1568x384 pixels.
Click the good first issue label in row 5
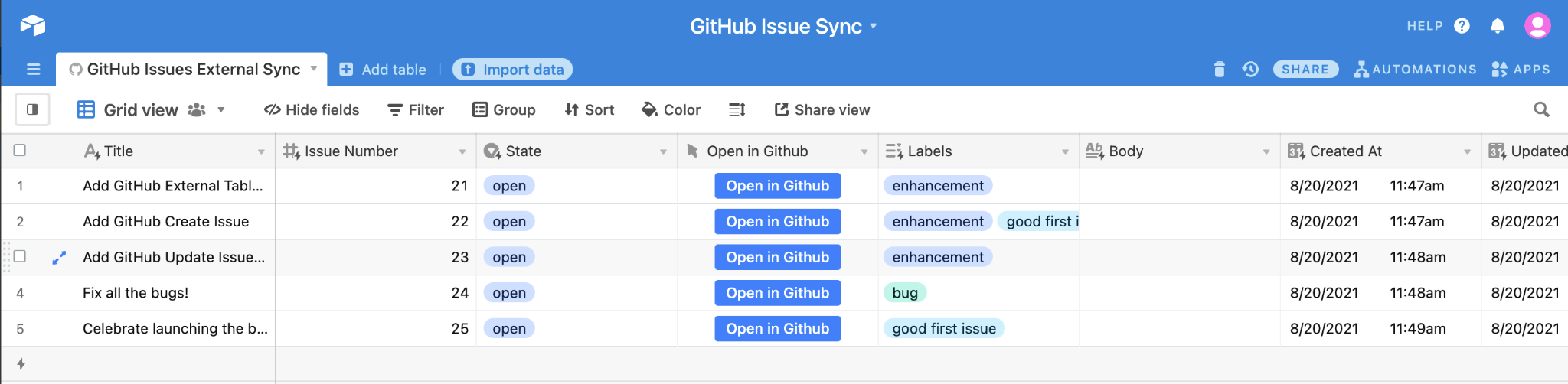(x=944, y=329)
